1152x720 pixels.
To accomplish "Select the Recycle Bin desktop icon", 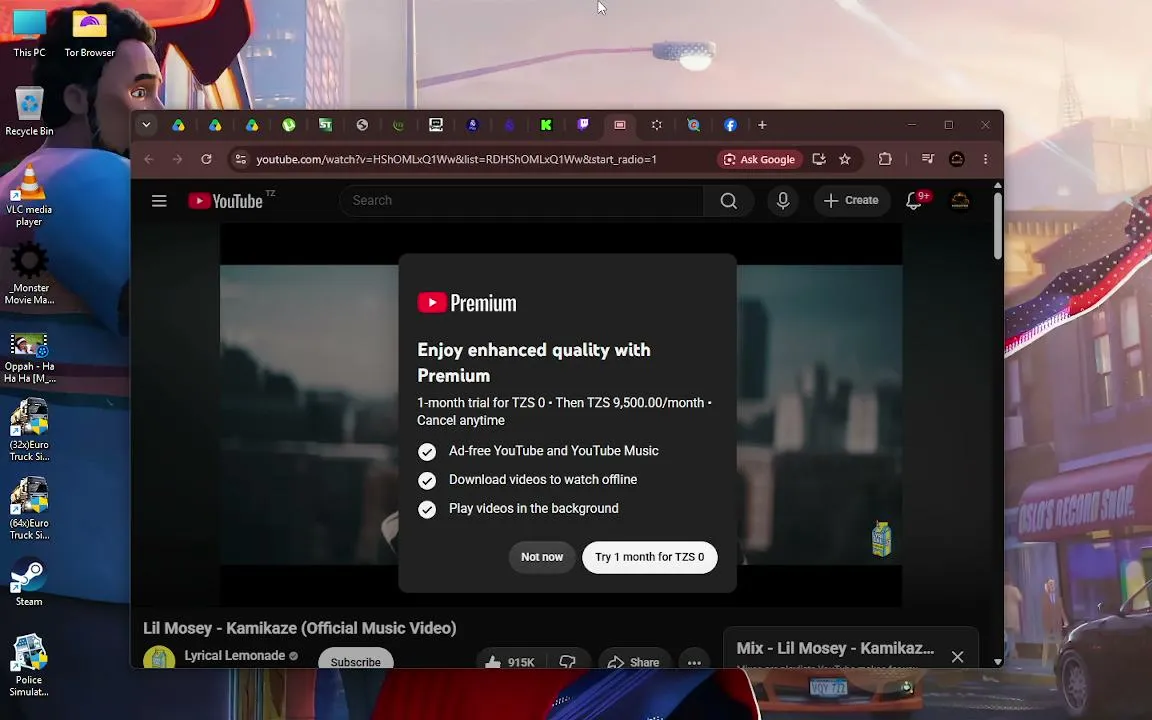I will [29, 112].
